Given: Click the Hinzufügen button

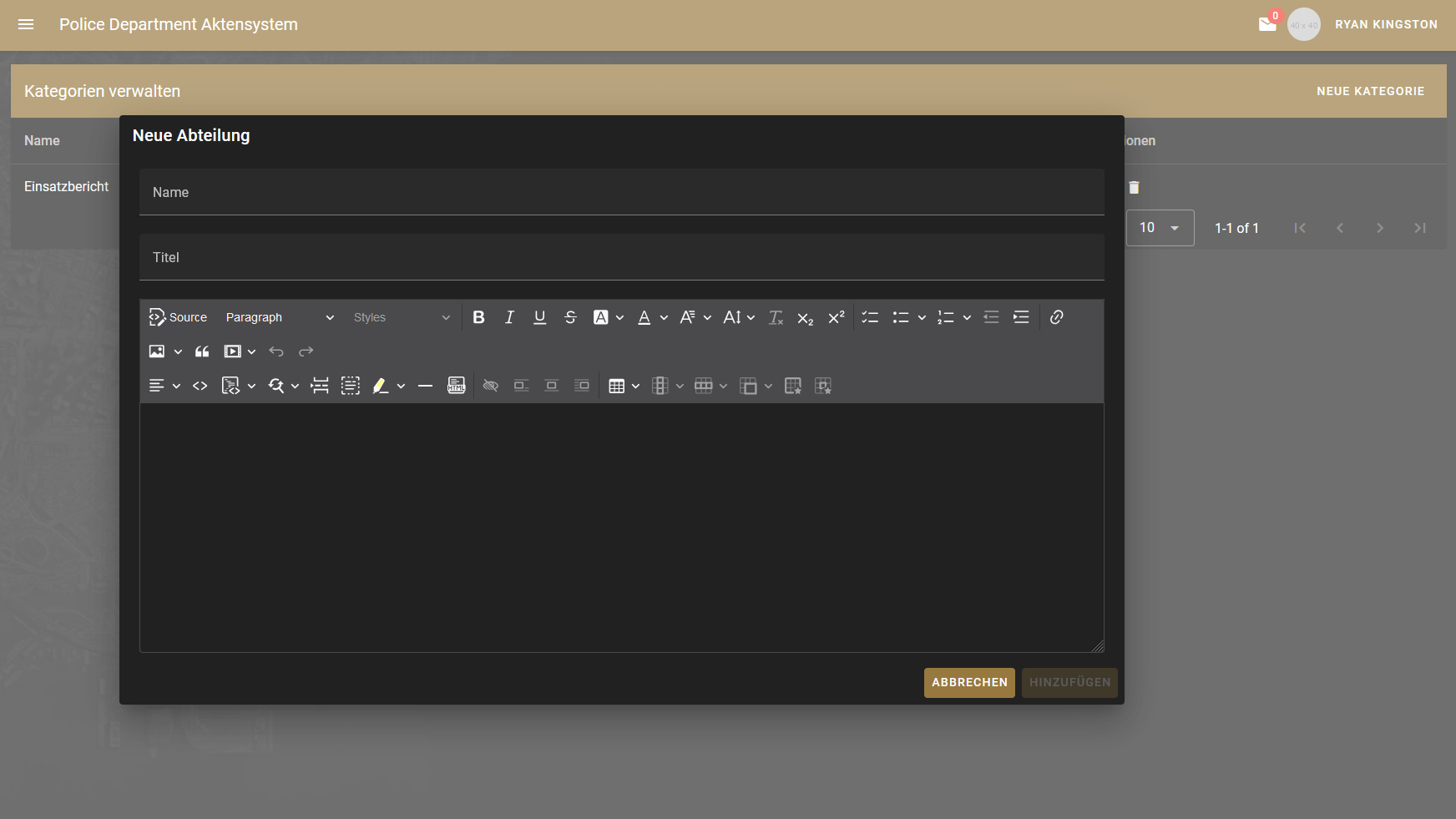Looking at the screenshot, I should [x=1069, y=683].
